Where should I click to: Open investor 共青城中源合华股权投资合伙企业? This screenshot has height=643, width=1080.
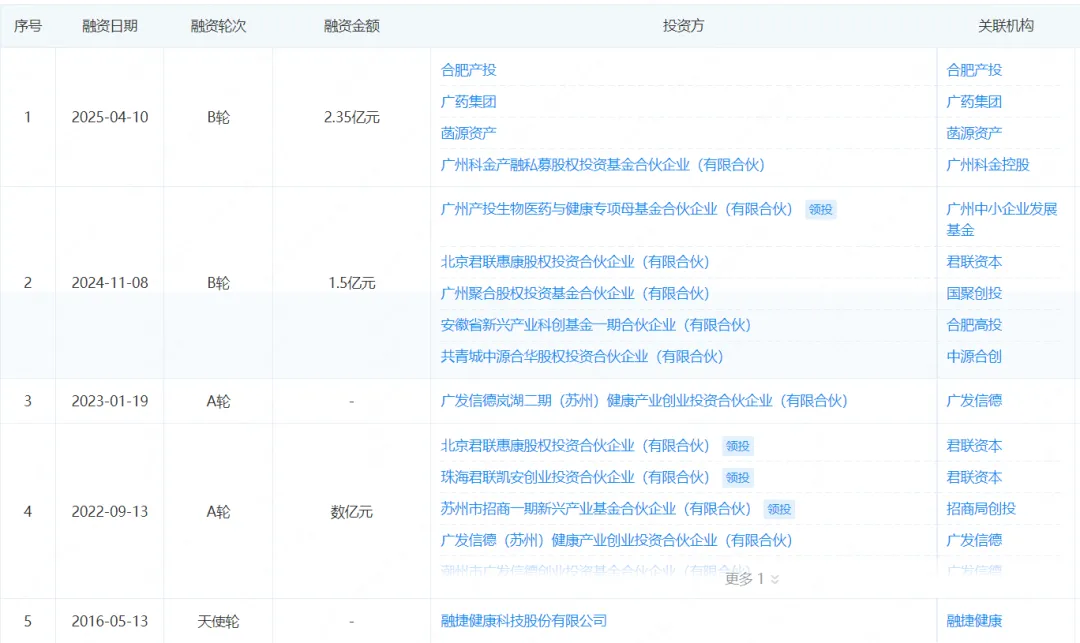click(x=582, y=357)
